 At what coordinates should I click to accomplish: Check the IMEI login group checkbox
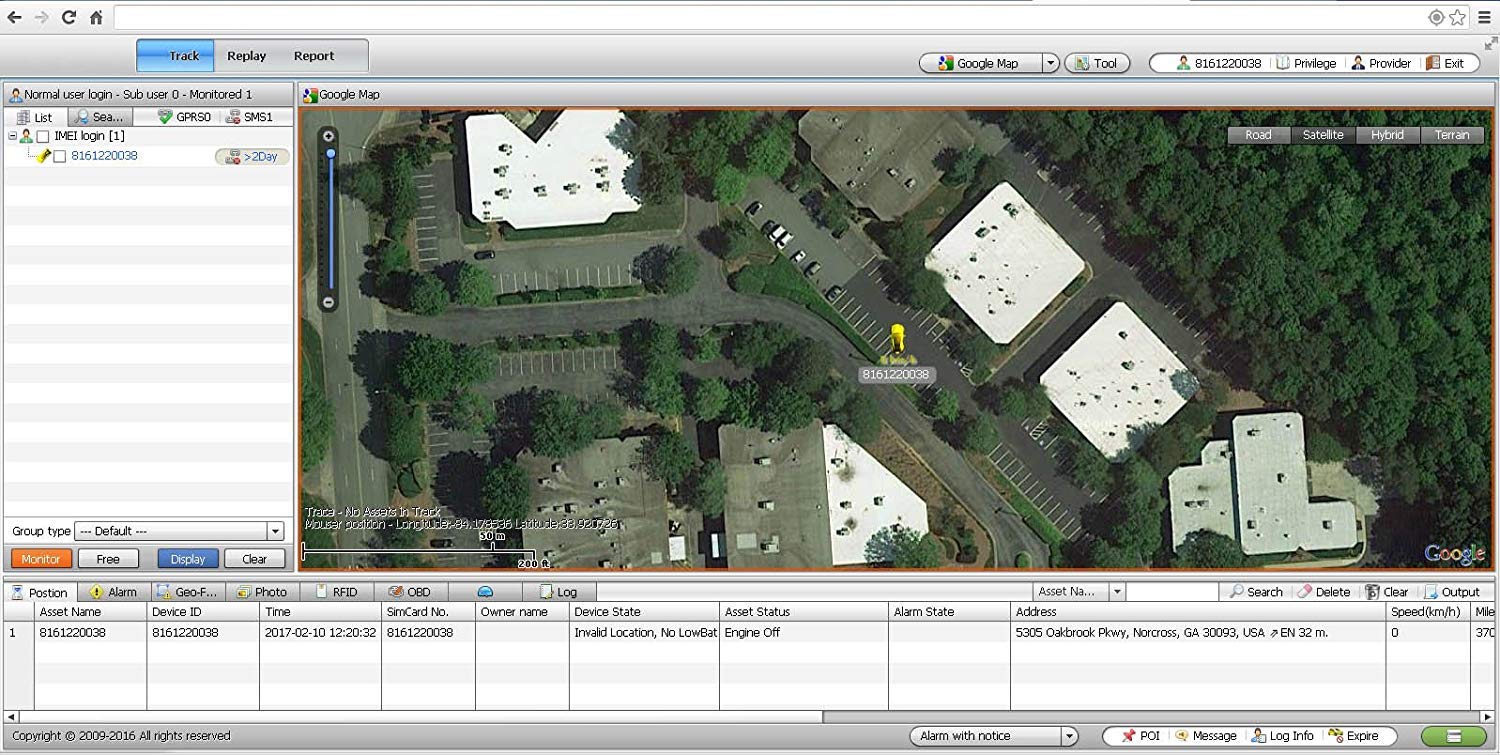tap(42, 136)
